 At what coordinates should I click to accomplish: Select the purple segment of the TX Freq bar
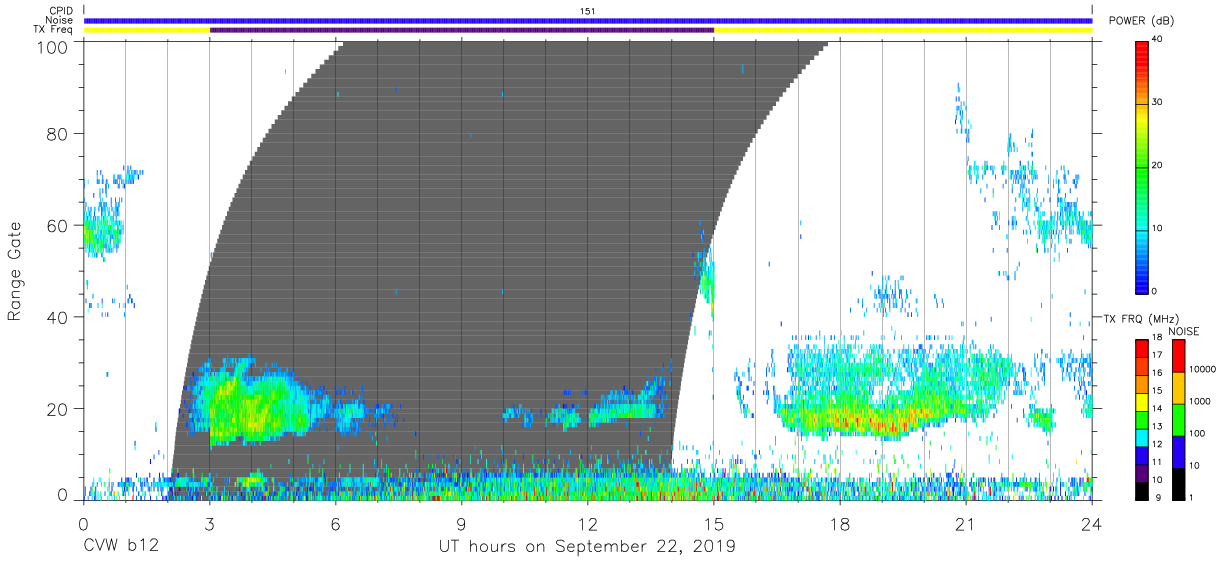pyautogui.click(x=462, y=30)
